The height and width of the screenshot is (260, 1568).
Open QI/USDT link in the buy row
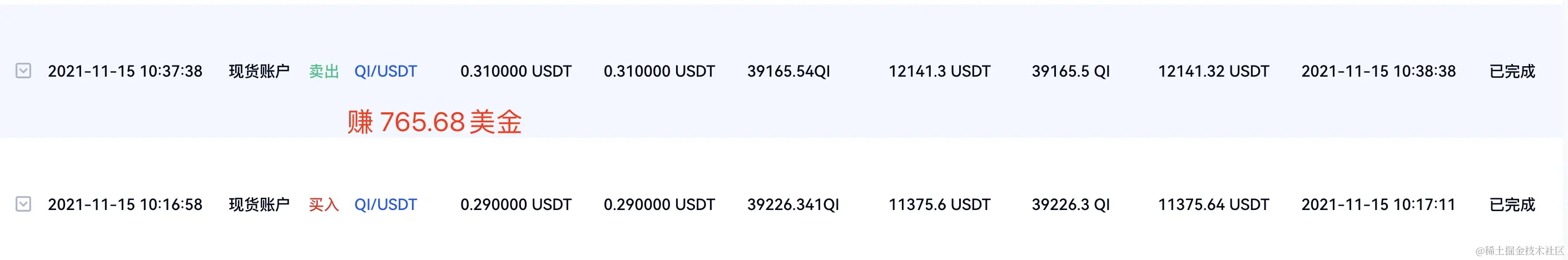[385, 204]
